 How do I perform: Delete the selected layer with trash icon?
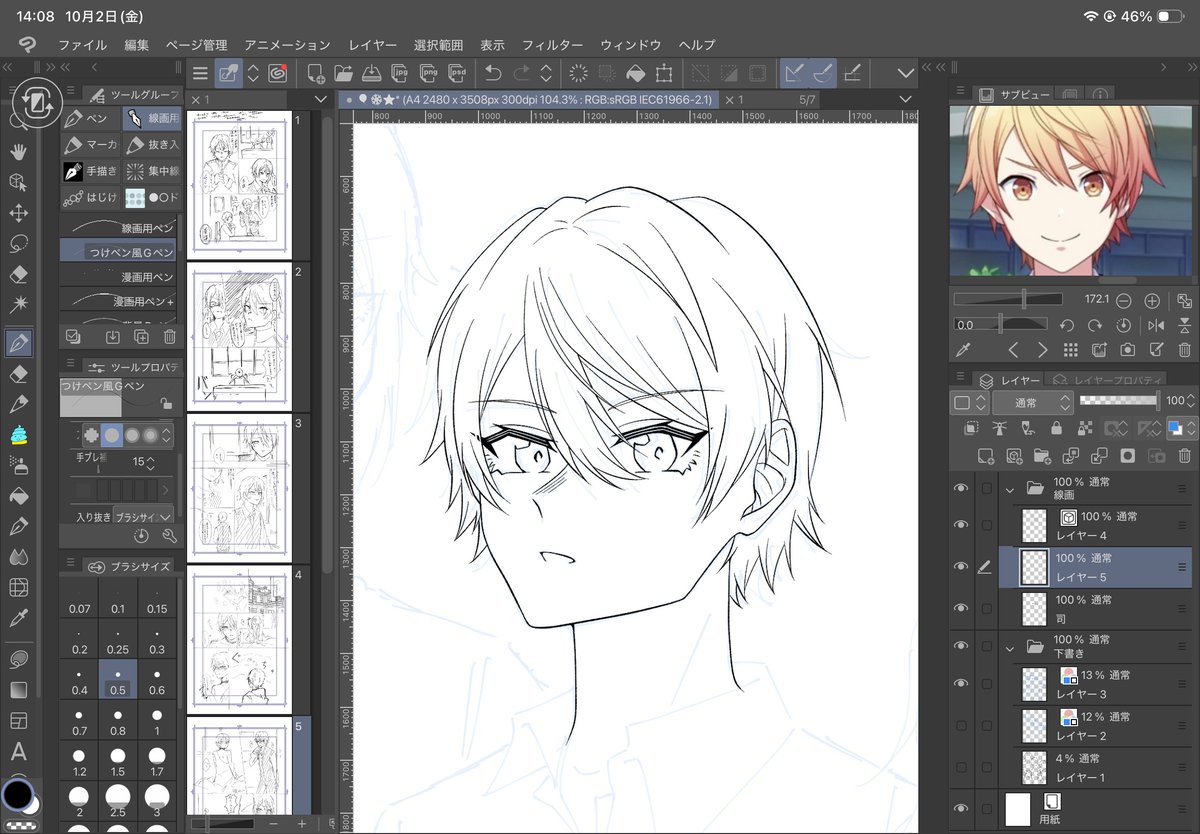[1186, 456]
